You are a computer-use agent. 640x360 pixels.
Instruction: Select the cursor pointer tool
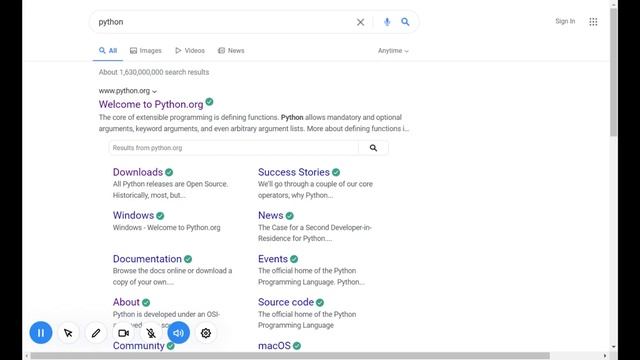tap(68, 333)
